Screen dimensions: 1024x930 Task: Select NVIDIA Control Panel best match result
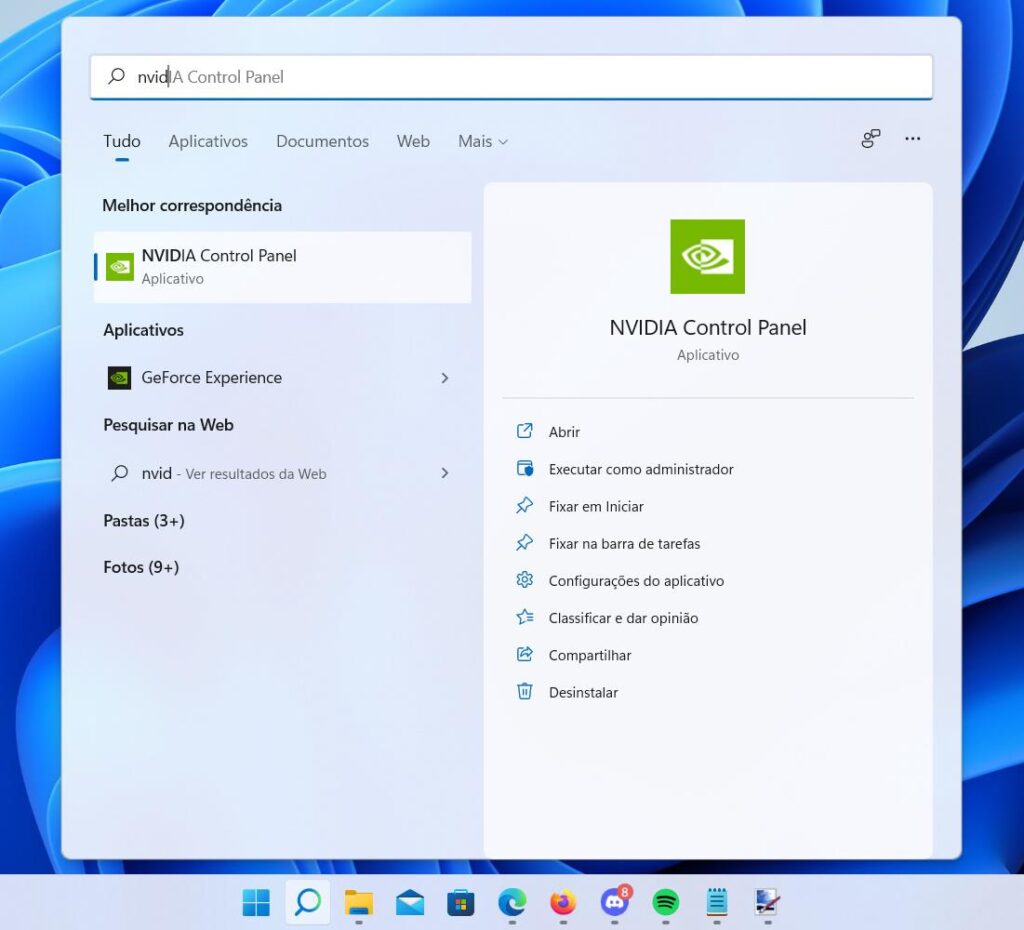(283, 266)
